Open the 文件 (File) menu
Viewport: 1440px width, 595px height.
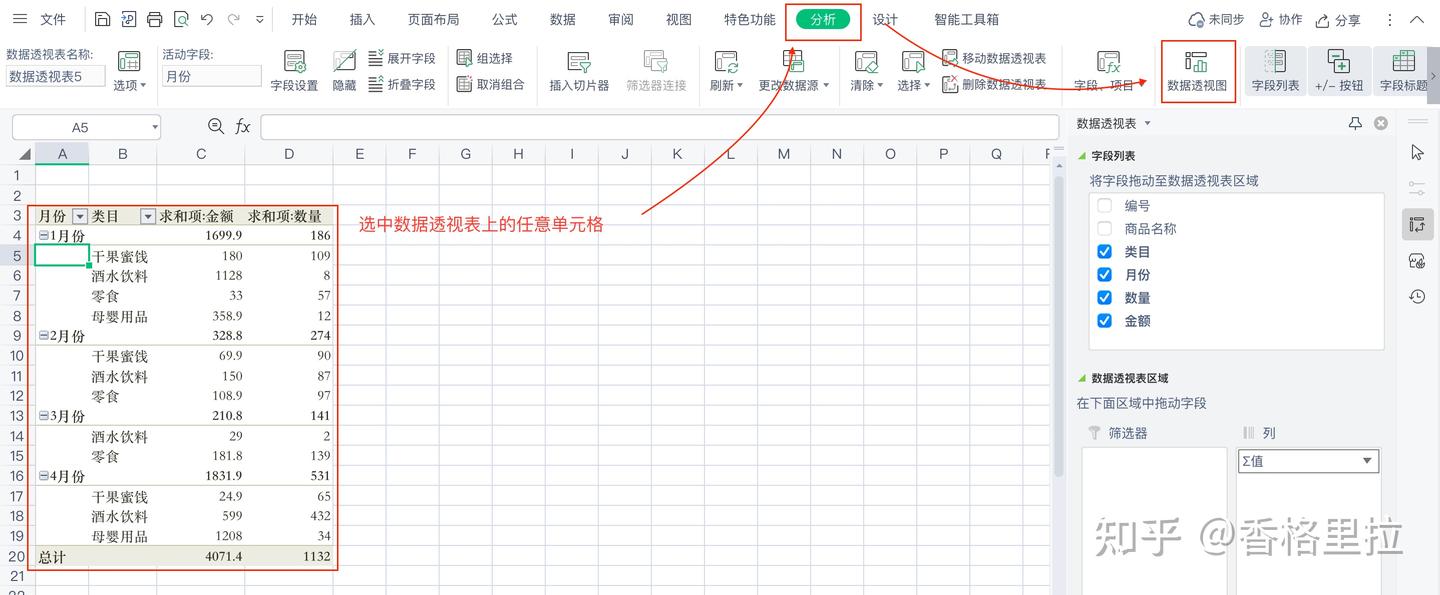53,19
